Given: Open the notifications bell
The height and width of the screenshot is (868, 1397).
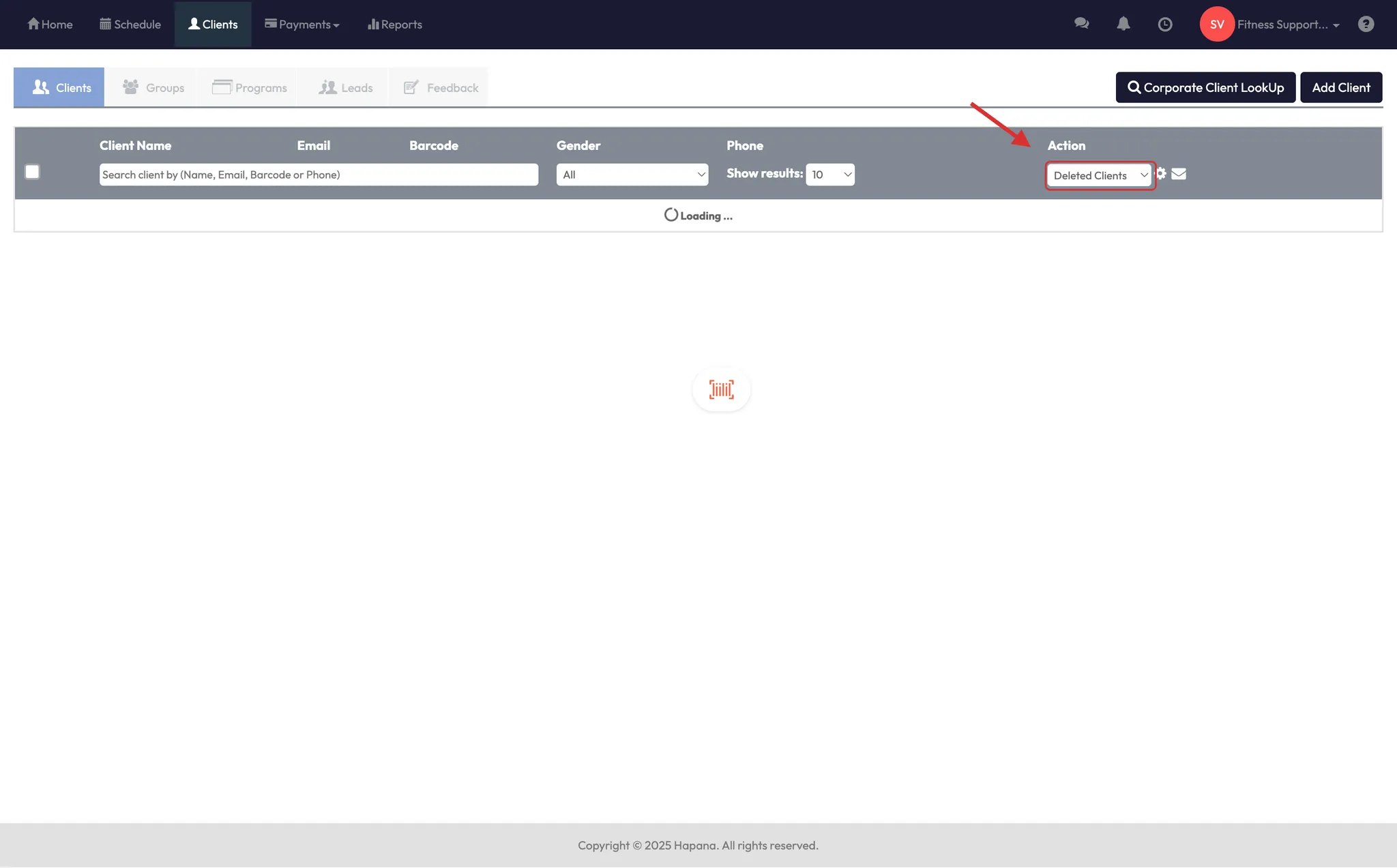Looking at the screenshot, I should tap(1123, 24).
